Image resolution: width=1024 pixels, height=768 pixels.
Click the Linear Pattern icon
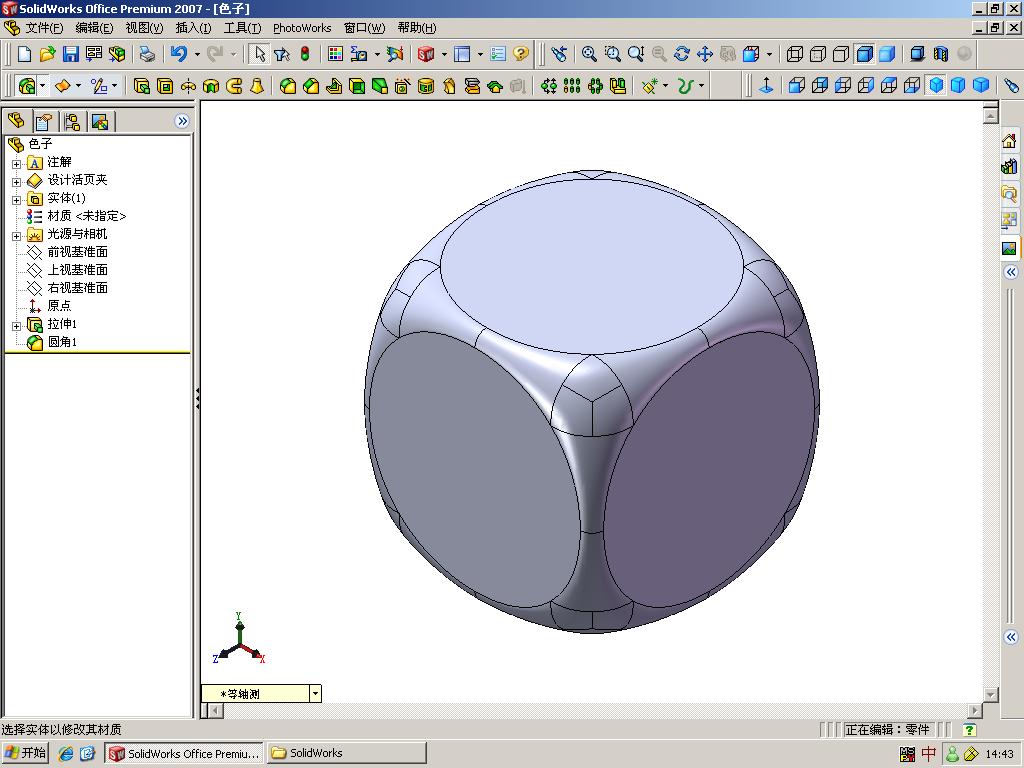click(x=571, y=86)
